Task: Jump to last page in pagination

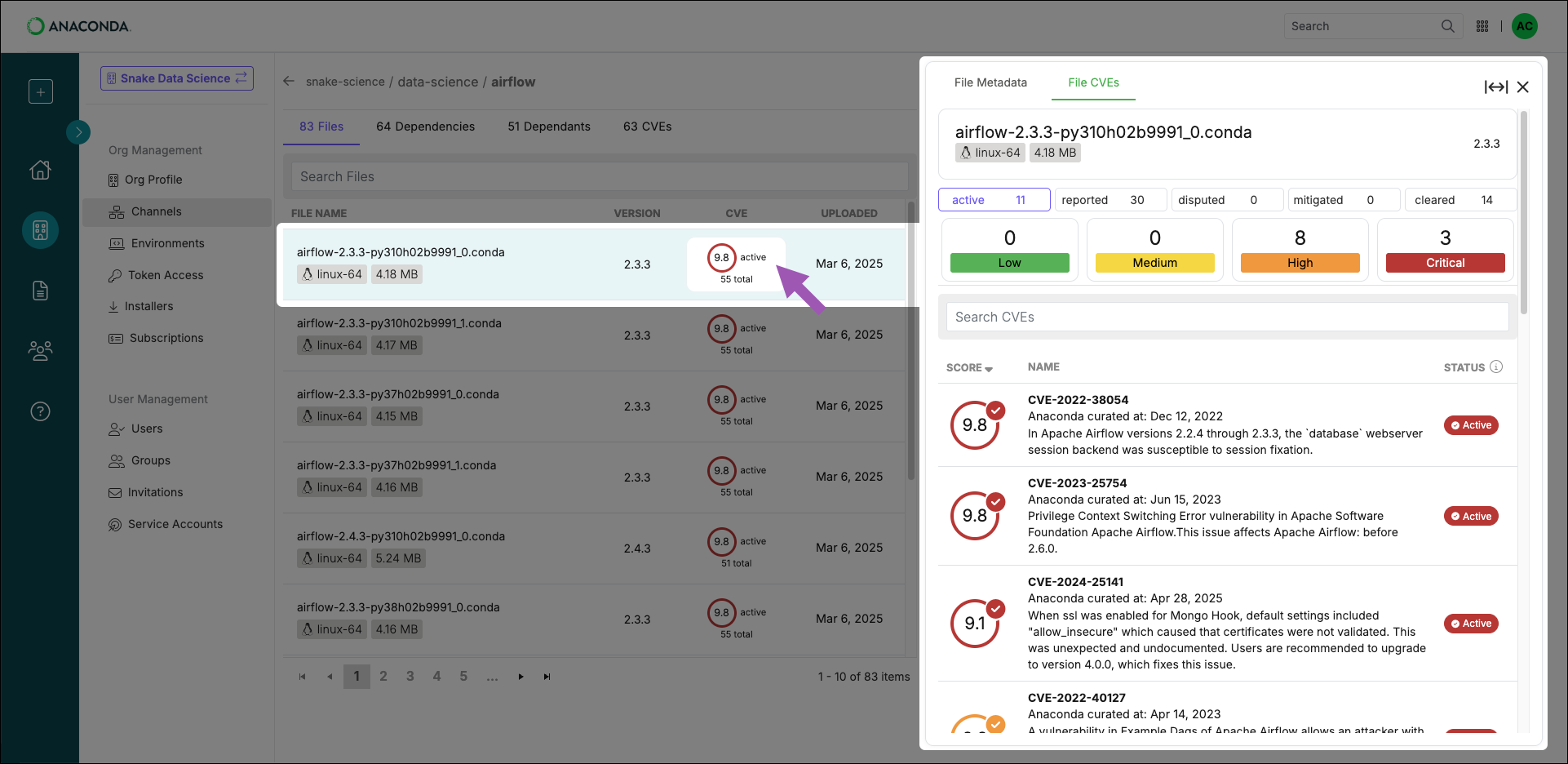Action: point(547,677)
